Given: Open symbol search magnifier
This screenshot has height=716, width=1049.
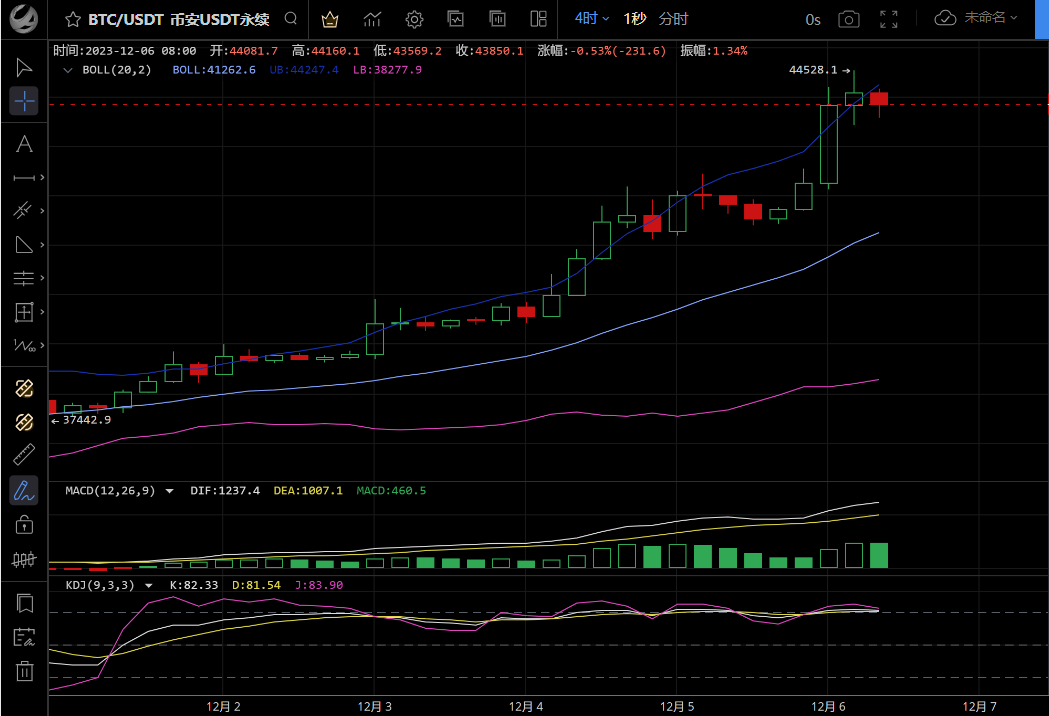Looking at the screenshot, I should point(291,19).
